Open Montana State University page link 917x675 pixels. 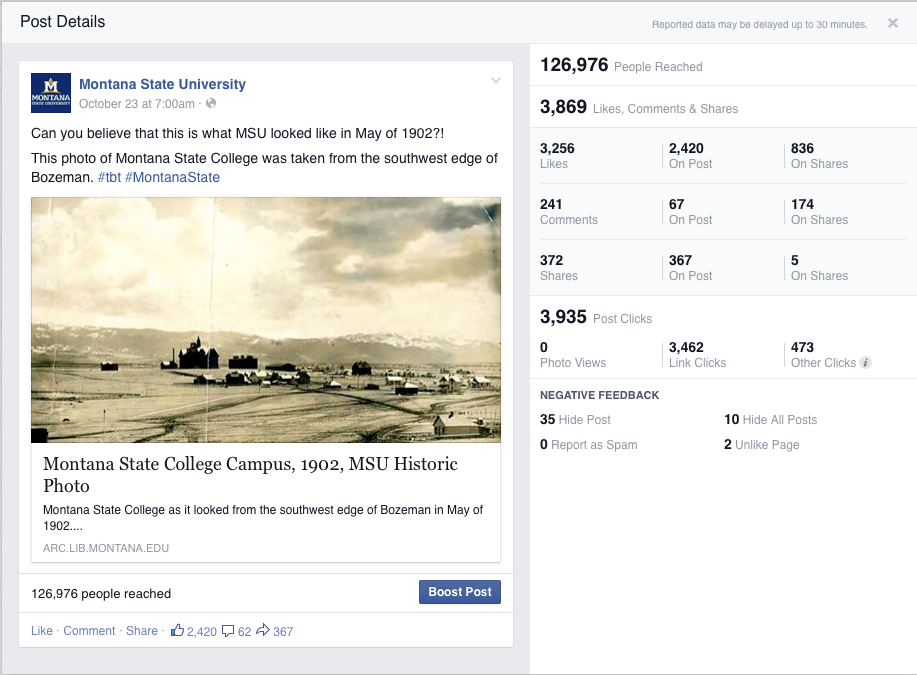[x=162, y=84]
